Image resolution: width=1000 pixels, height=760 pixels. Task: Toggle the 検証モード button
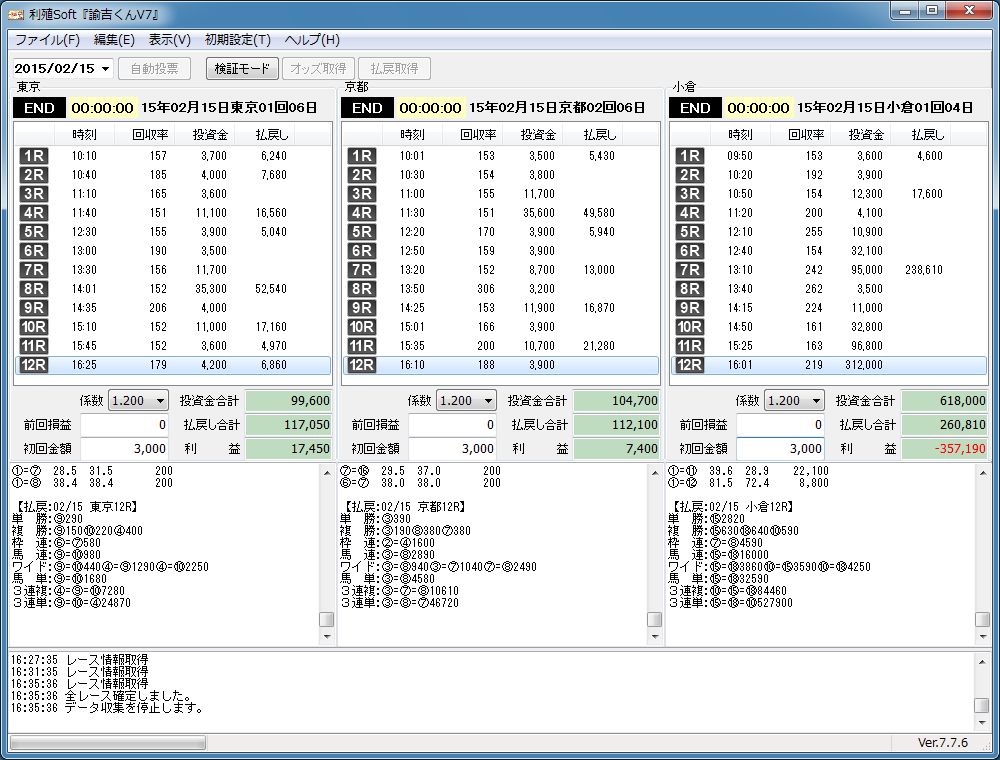click(x=242, y=69)
